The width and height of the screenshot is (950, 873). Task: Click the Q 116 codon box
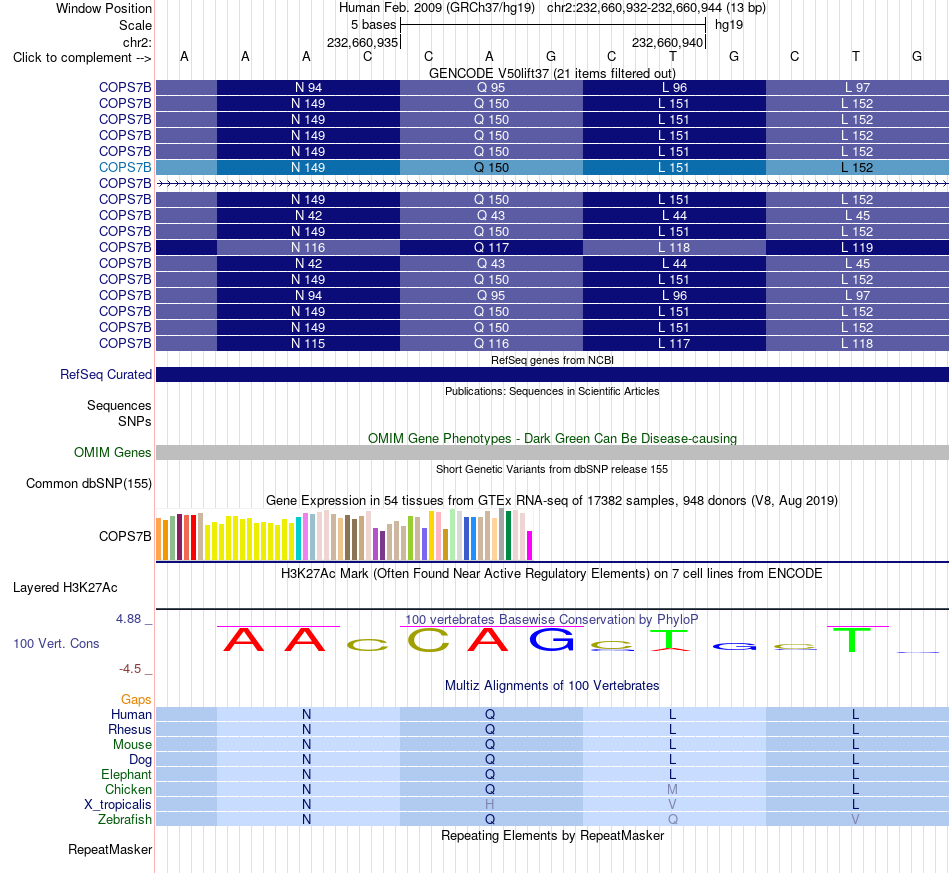point(491,344)
